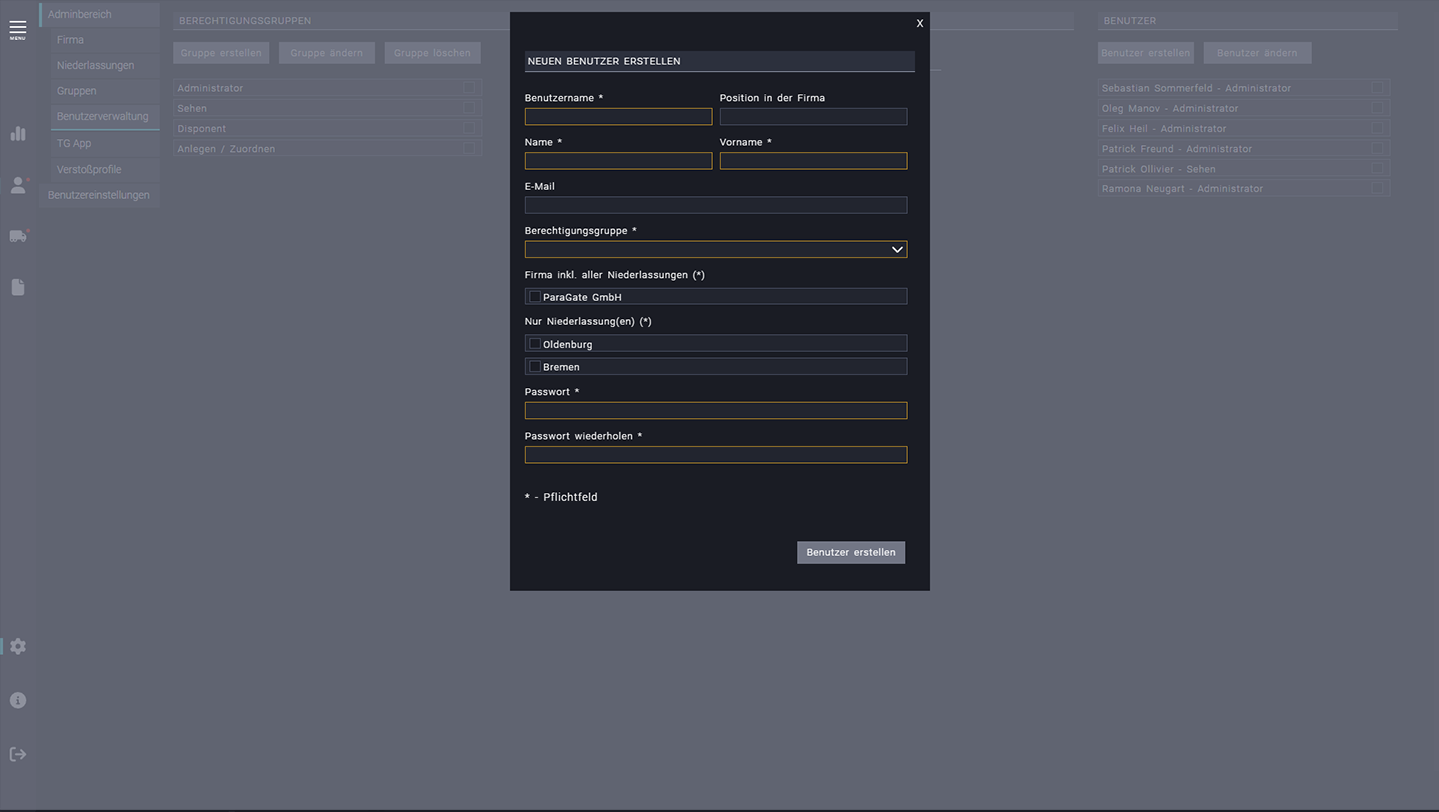
Task: Click the driver person sidebar icon
Action: tap(18, 186)
